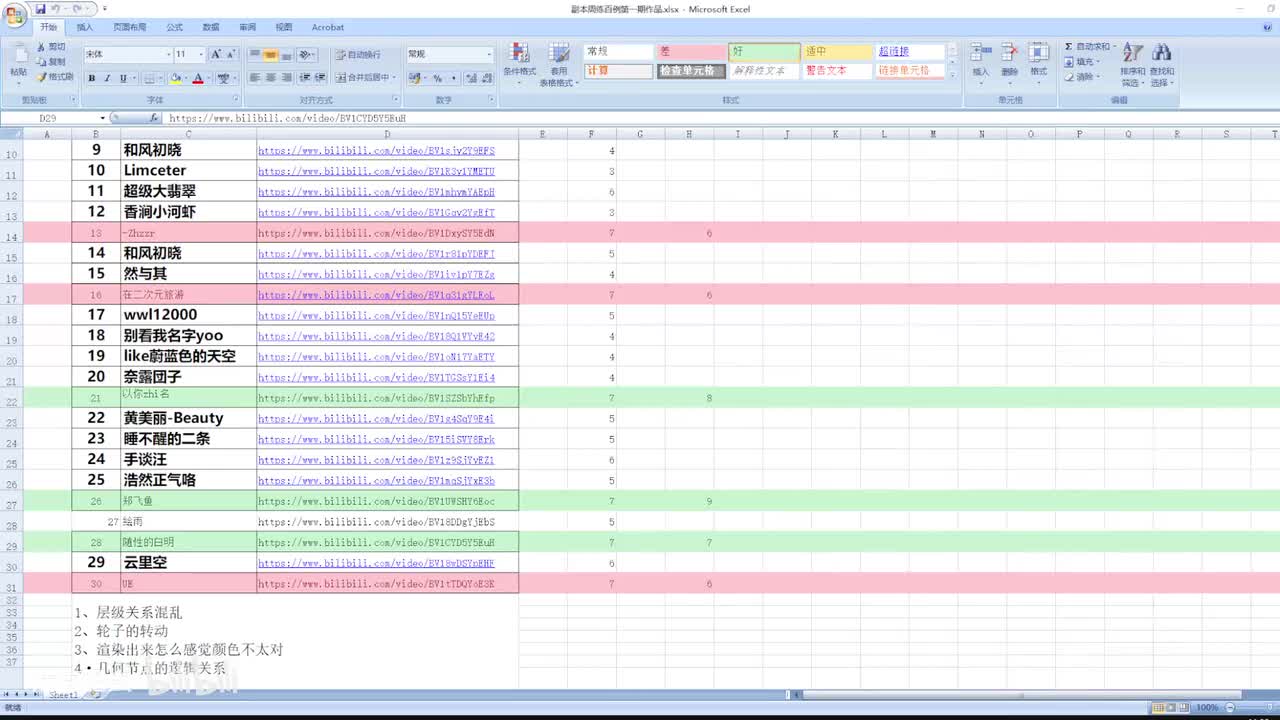Open bilibili link in 云里空 row

pyautogui.click(x=376, y=563)
